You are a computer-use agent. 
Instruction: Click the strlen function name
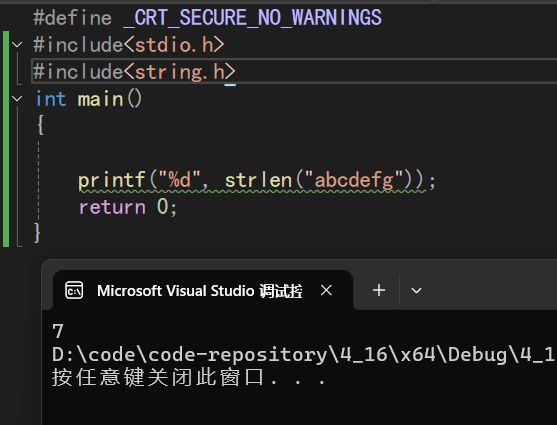[x=258, y=180]
